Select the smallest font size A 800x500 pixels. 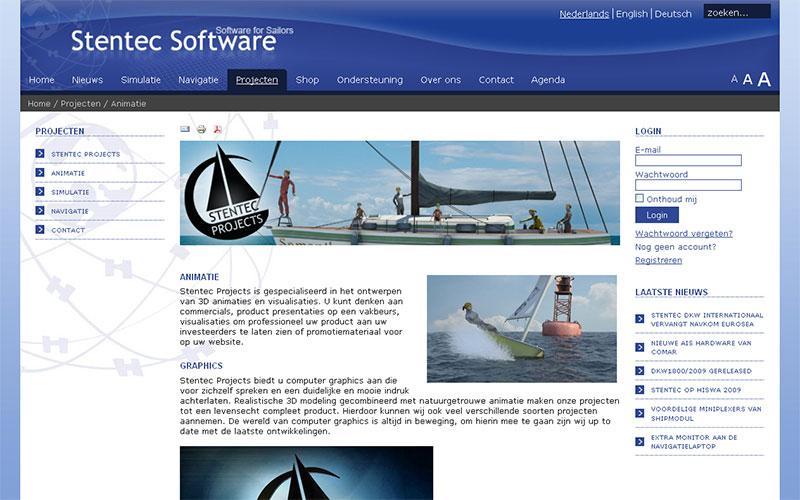pos(734,80)
